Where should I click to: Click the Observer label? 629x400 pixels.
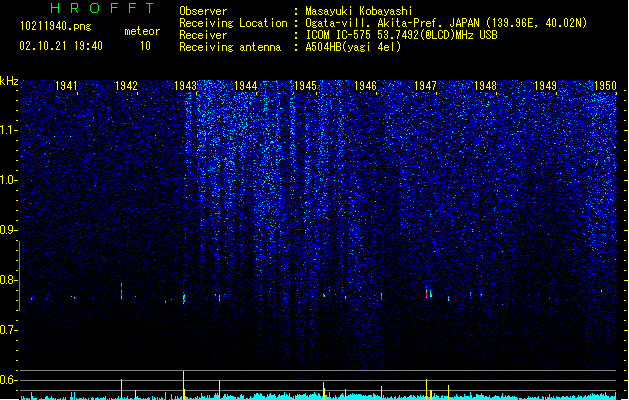click(x=203, y=11)
